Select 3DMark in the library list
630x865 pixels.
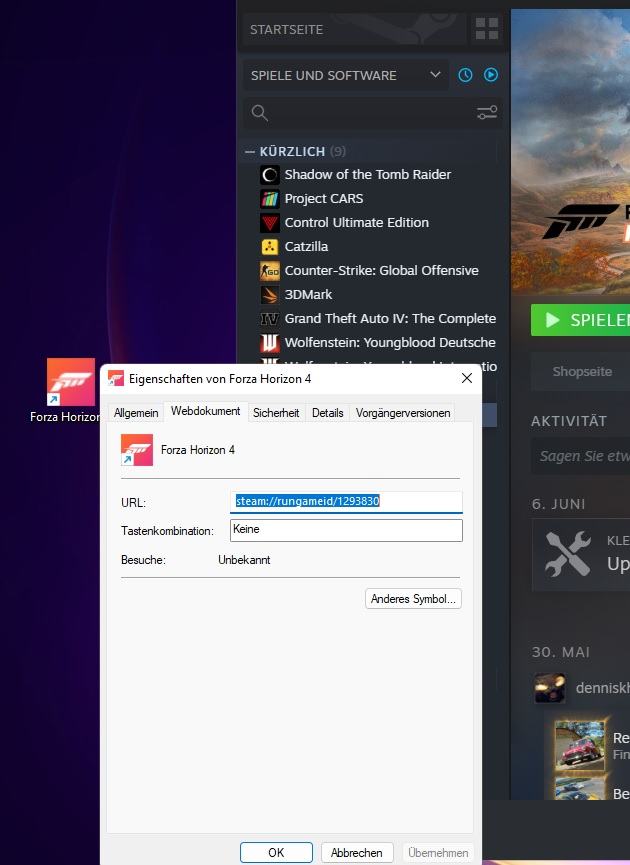coord(308,295)
